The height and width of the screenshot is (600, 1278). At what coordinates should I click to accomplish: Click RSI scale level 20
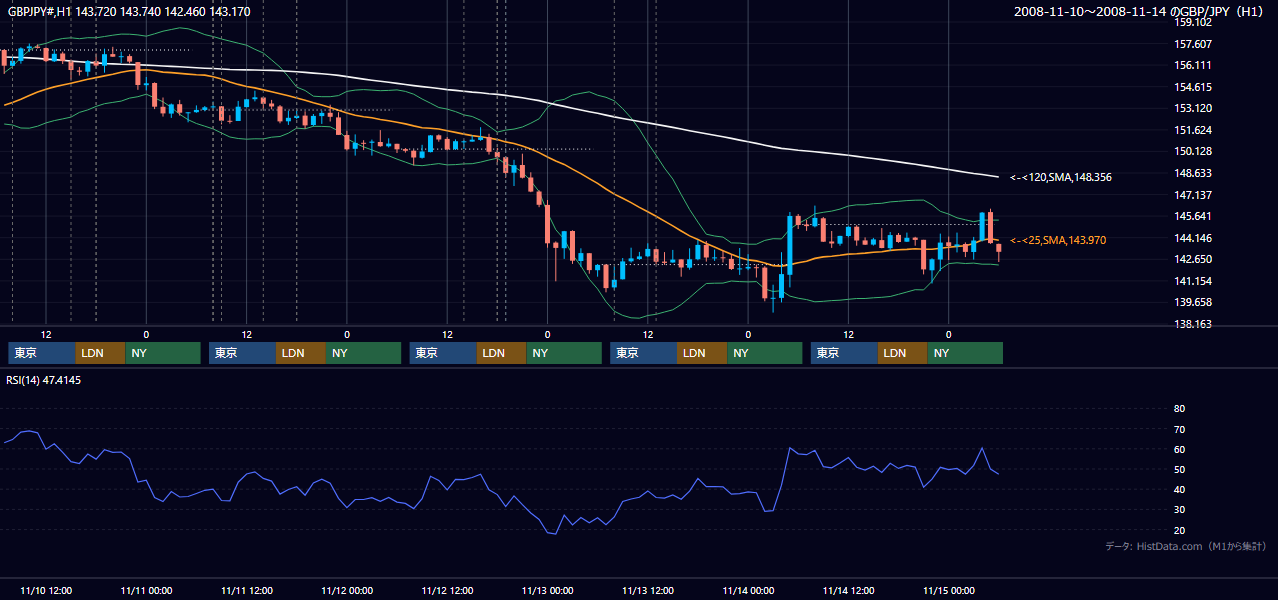point(1179,530)
